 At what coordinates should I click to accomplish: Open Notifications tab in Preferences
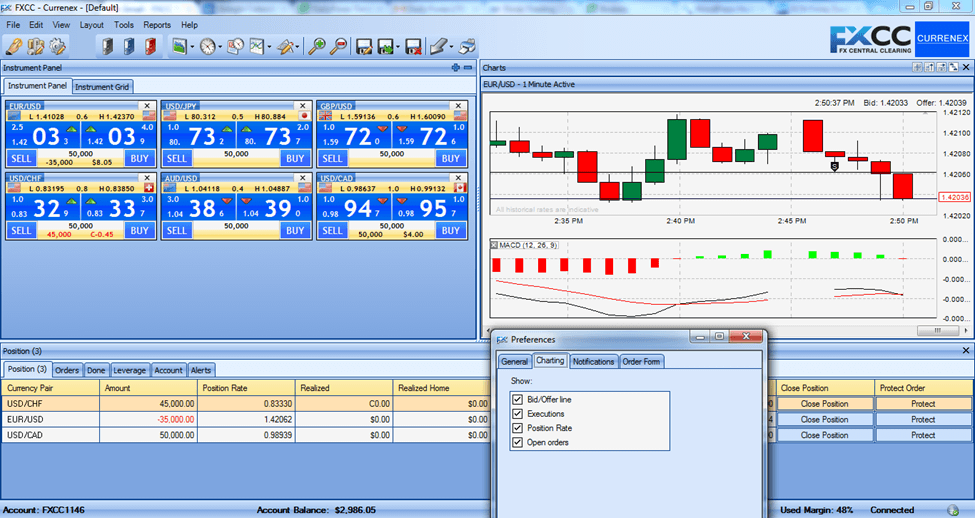click(x=593, y=361)
